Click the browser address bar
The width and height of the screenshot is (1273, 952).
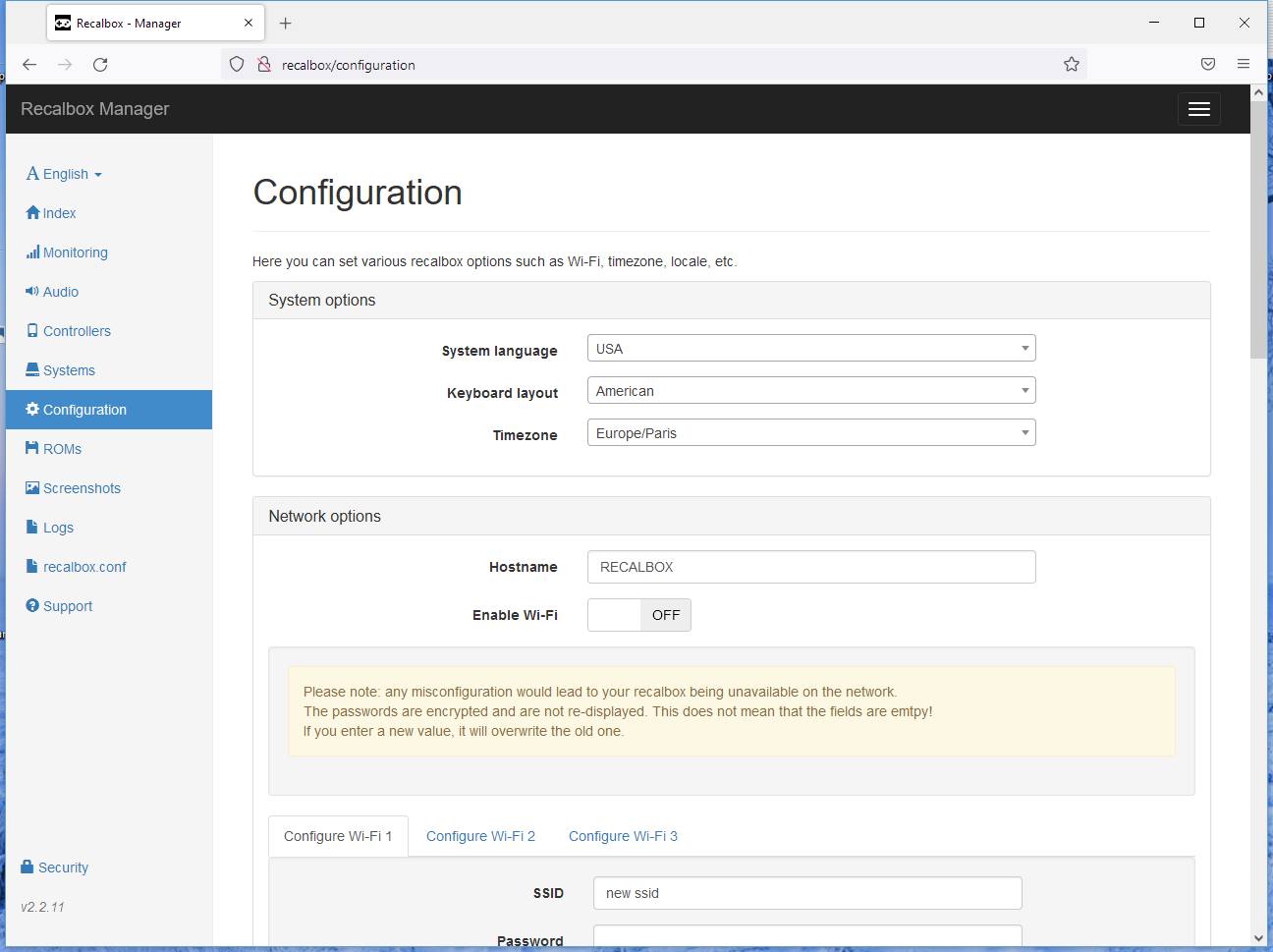coord(653,65)
